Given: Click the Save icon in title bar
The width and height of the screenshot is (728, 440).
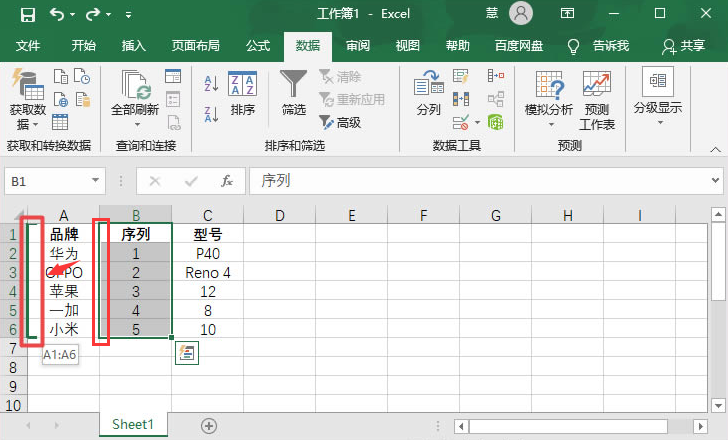Looking at the screenshot, I should pyautogui.click(x=28, y=15).
